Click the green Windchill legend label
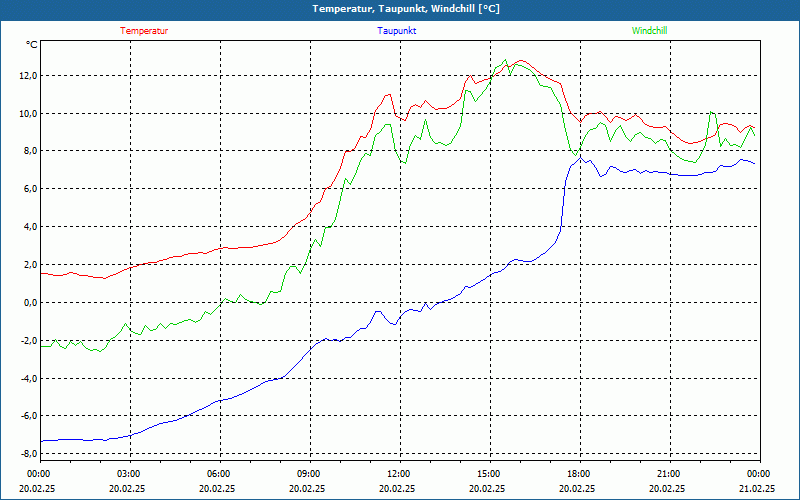The width and height of the screenshot is (800, 500). point(649,31)
